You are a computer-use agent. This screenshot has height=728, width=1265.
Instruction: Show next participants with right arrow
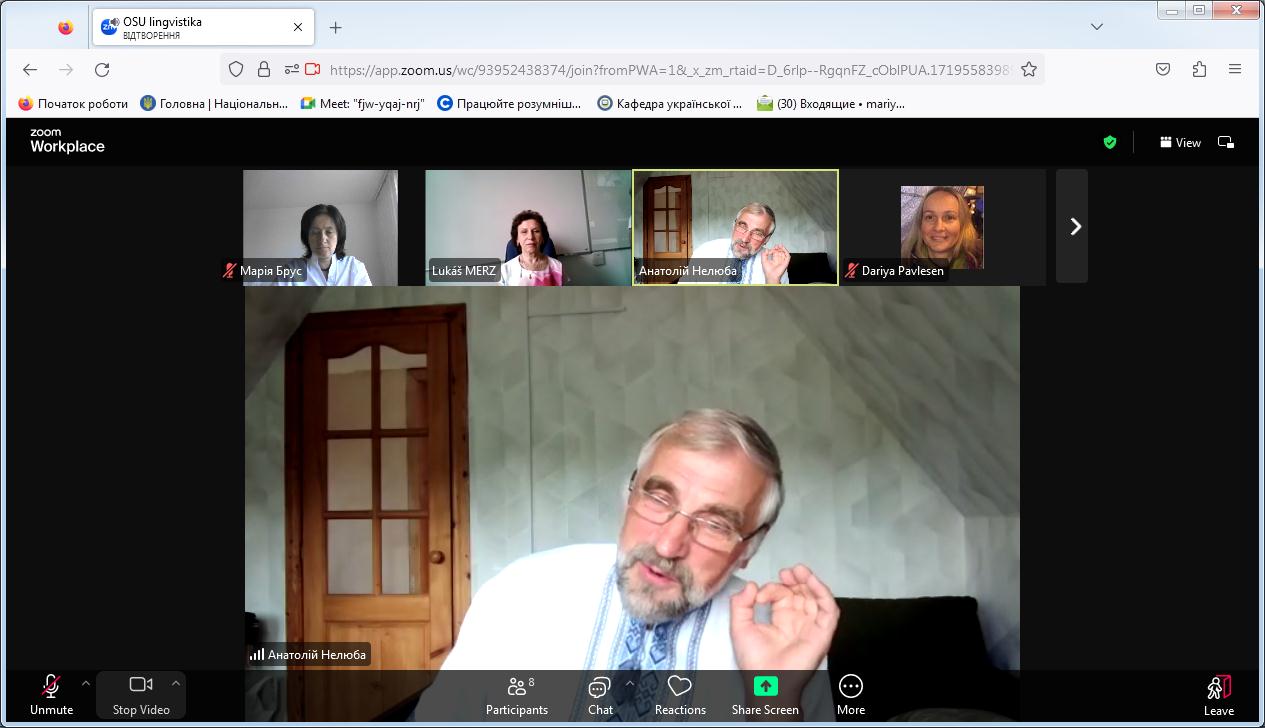(1075, 227)
